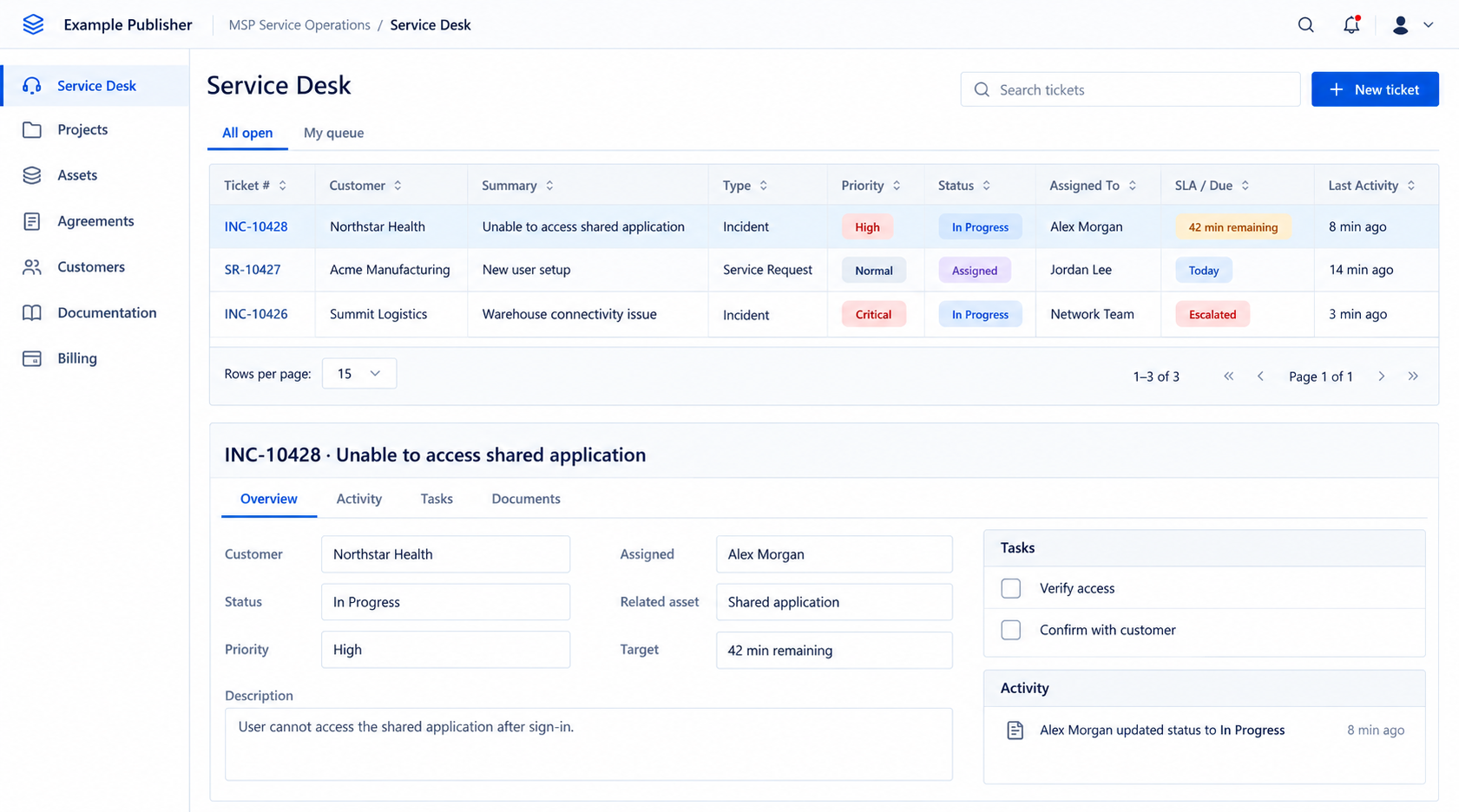1459x812 pixels.
Task: Click the Projects folder icon in sidebar
Action: [32, 130]
